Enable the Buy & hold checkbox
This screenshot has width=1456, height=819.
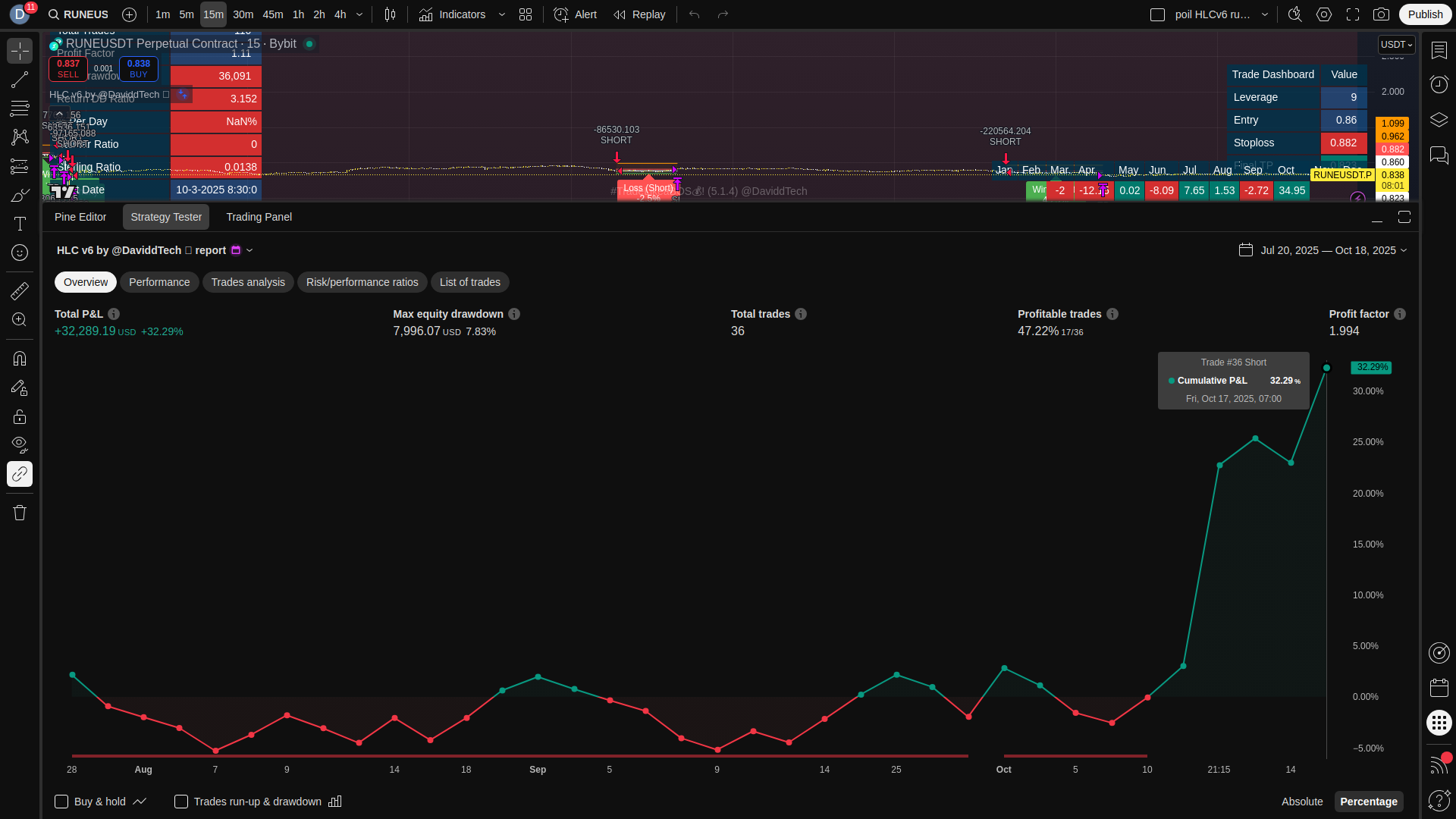pos(61,802)
